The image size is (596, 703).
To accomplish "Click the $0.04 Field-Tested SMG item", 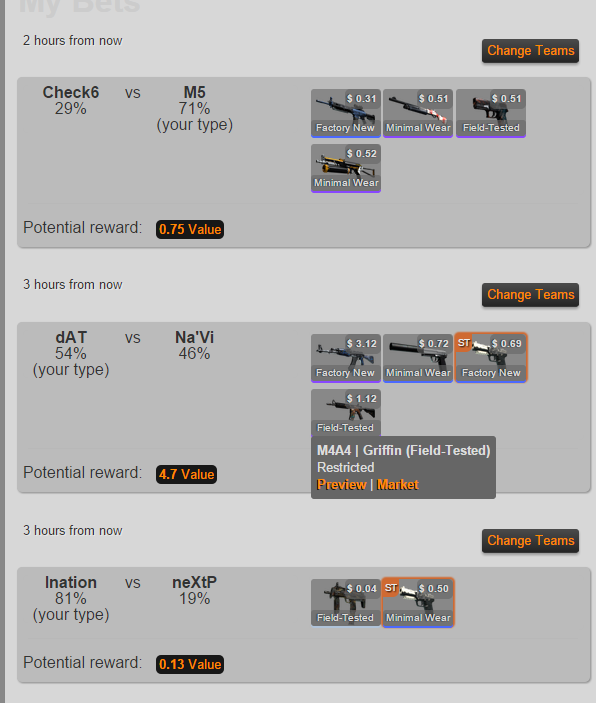I will [x=346, y=603].
